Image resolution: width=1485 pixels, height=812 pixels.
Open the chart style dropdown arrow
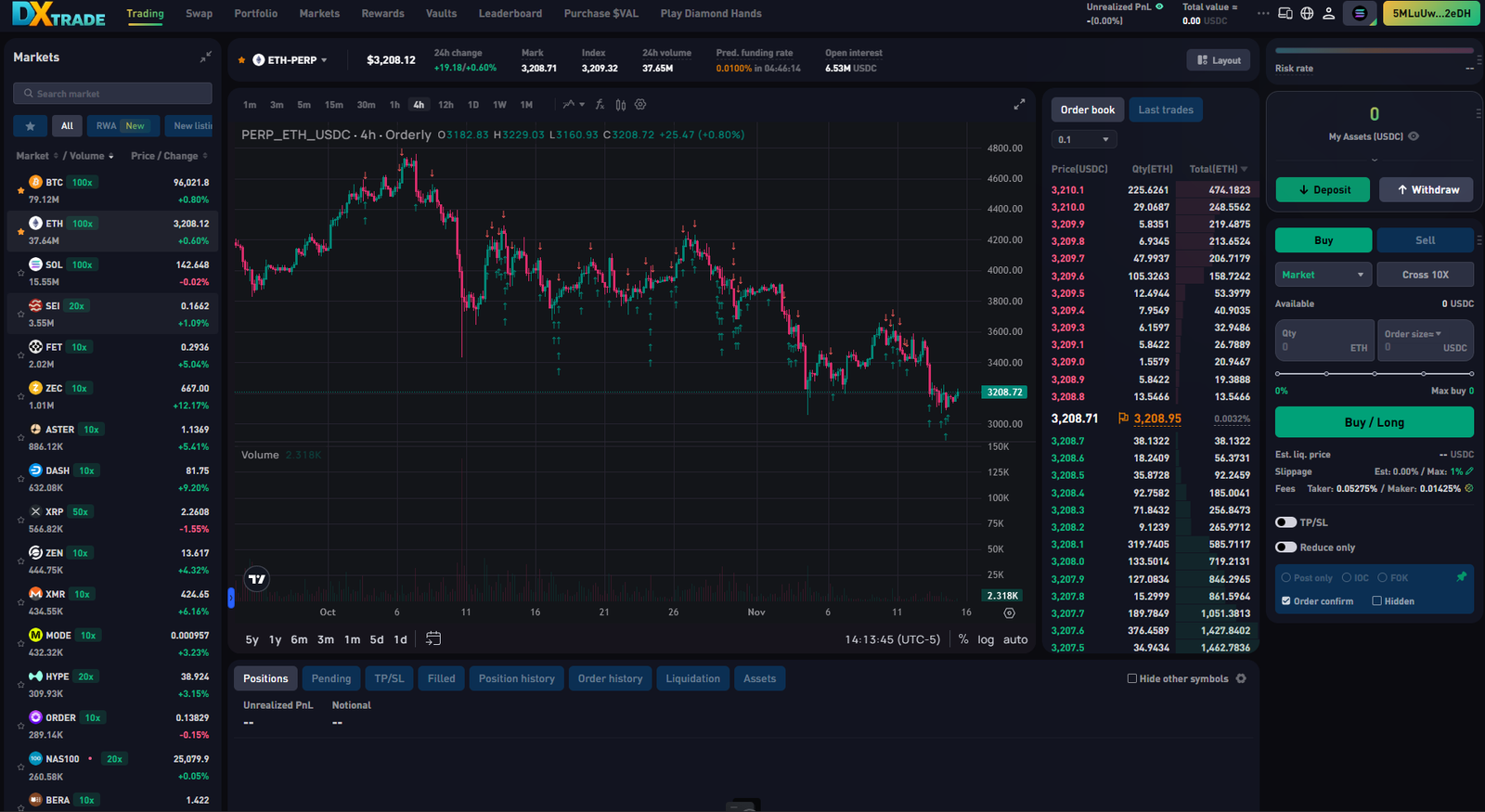(x=582, y=105)
